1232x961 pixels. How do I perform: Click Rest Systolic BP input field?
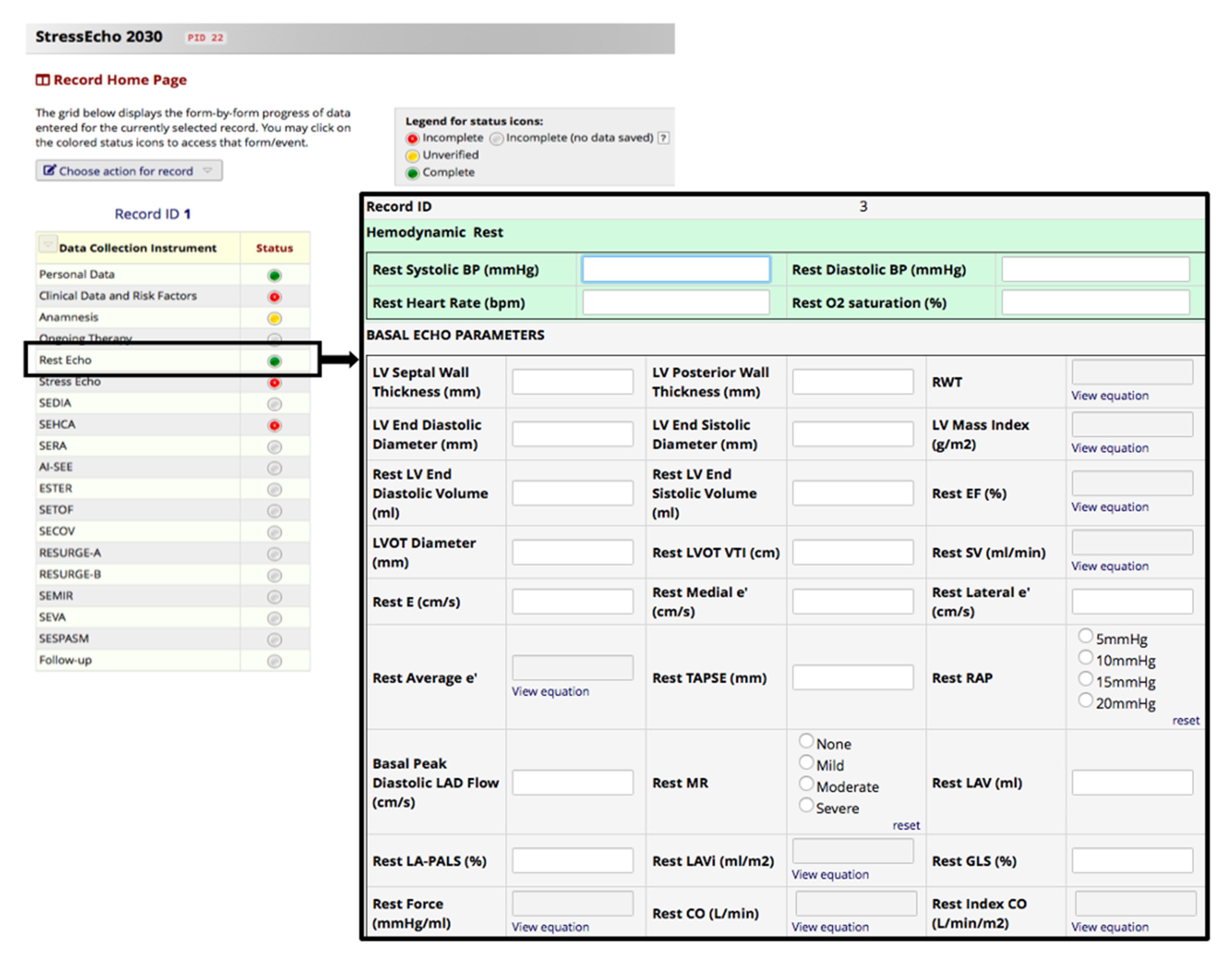676,270
